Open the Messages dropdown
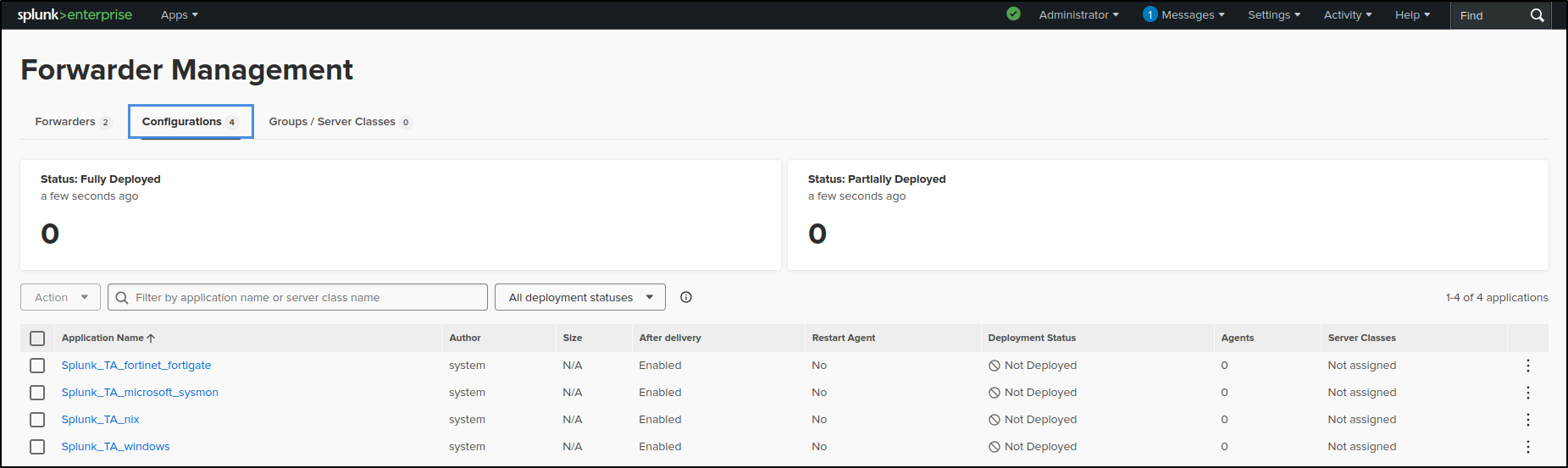1568x468 pixels. [x=1193, y=14]
